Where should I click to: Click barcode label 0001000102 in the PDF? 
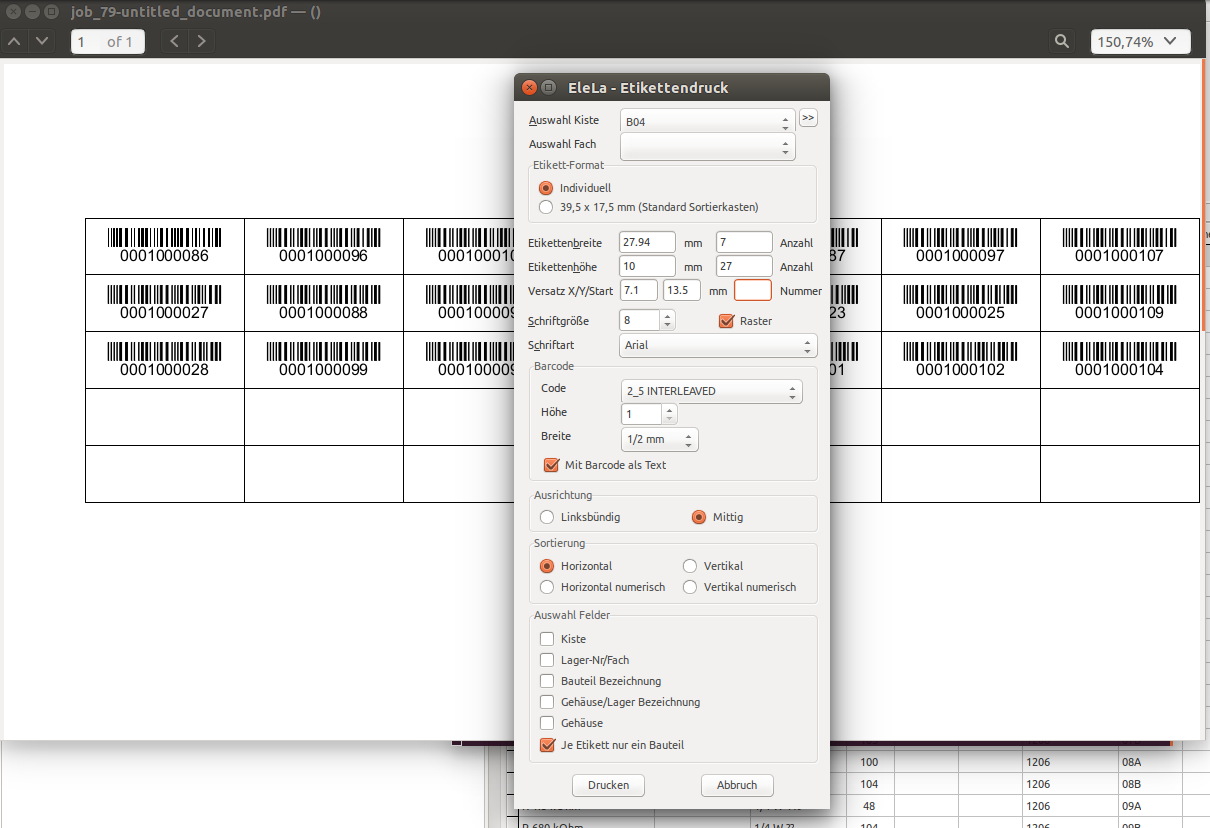960,360
